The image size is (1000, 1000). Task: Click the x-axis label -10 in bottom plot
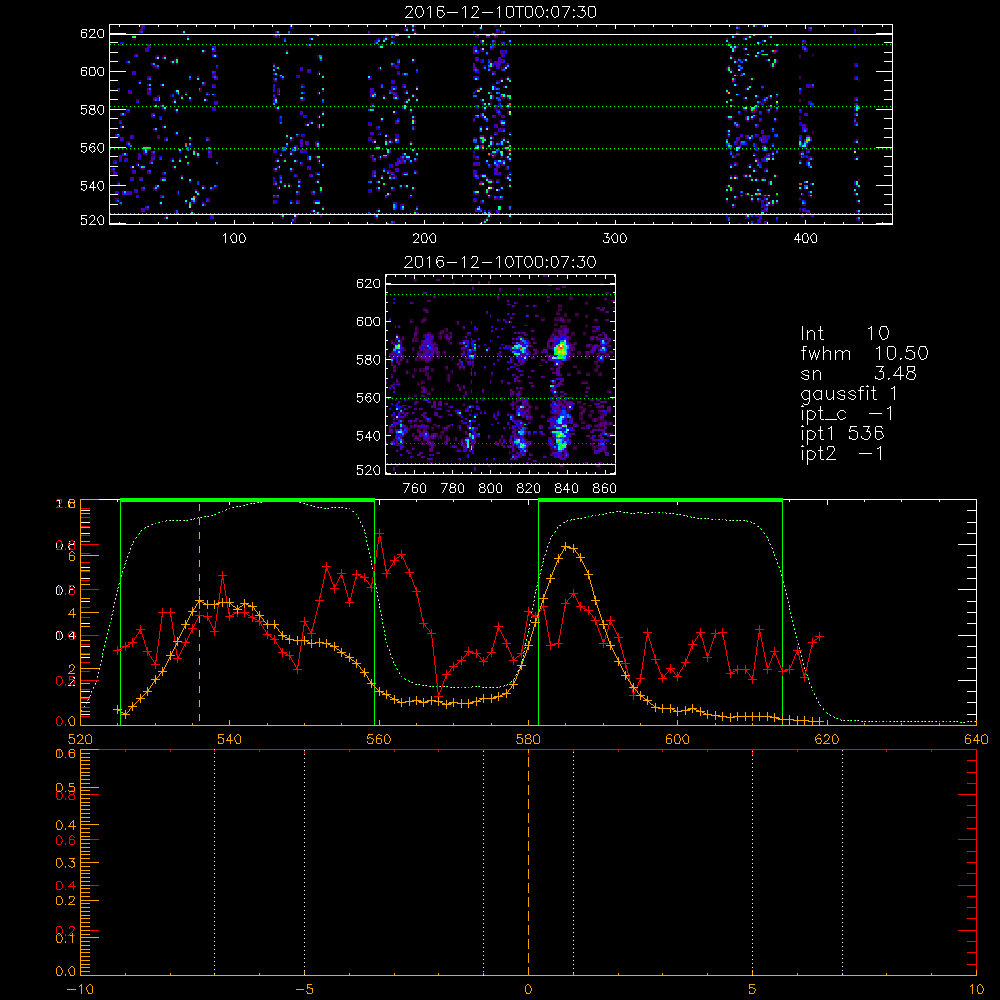click(80, 990)
